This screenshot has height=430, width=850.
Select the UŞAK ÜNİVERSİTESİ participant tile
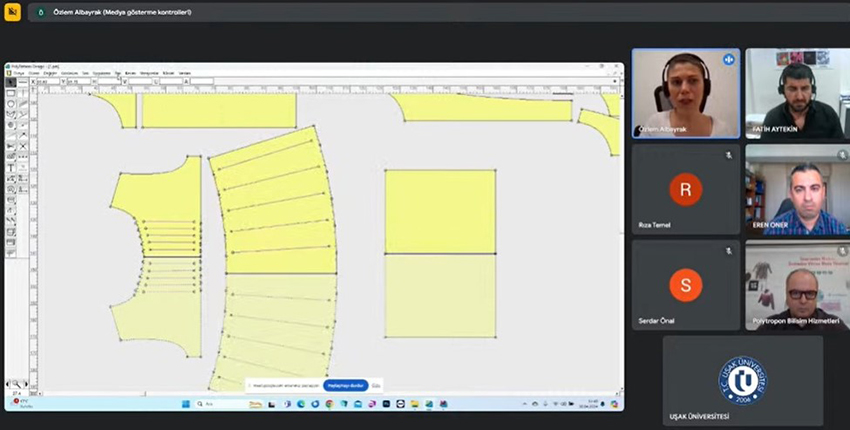(x=742, y=380)
